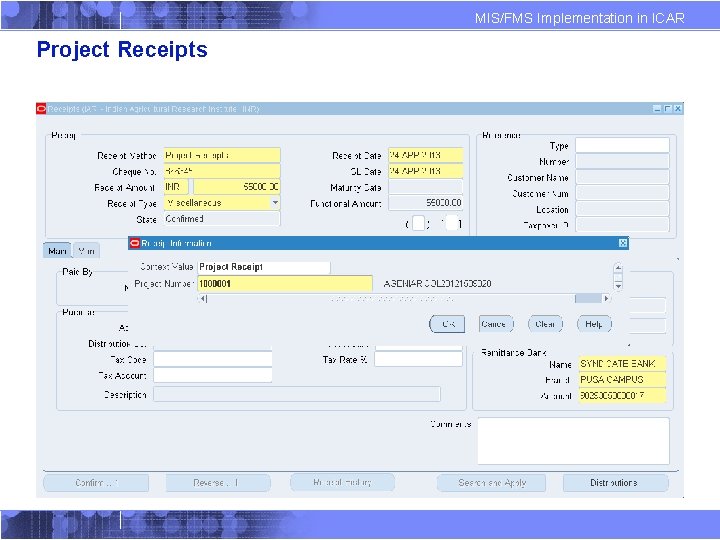The width and height of the screenshot is (720, 540).
Task: Click the right descriptive flexfield bracket box
Action: [452, 223]
